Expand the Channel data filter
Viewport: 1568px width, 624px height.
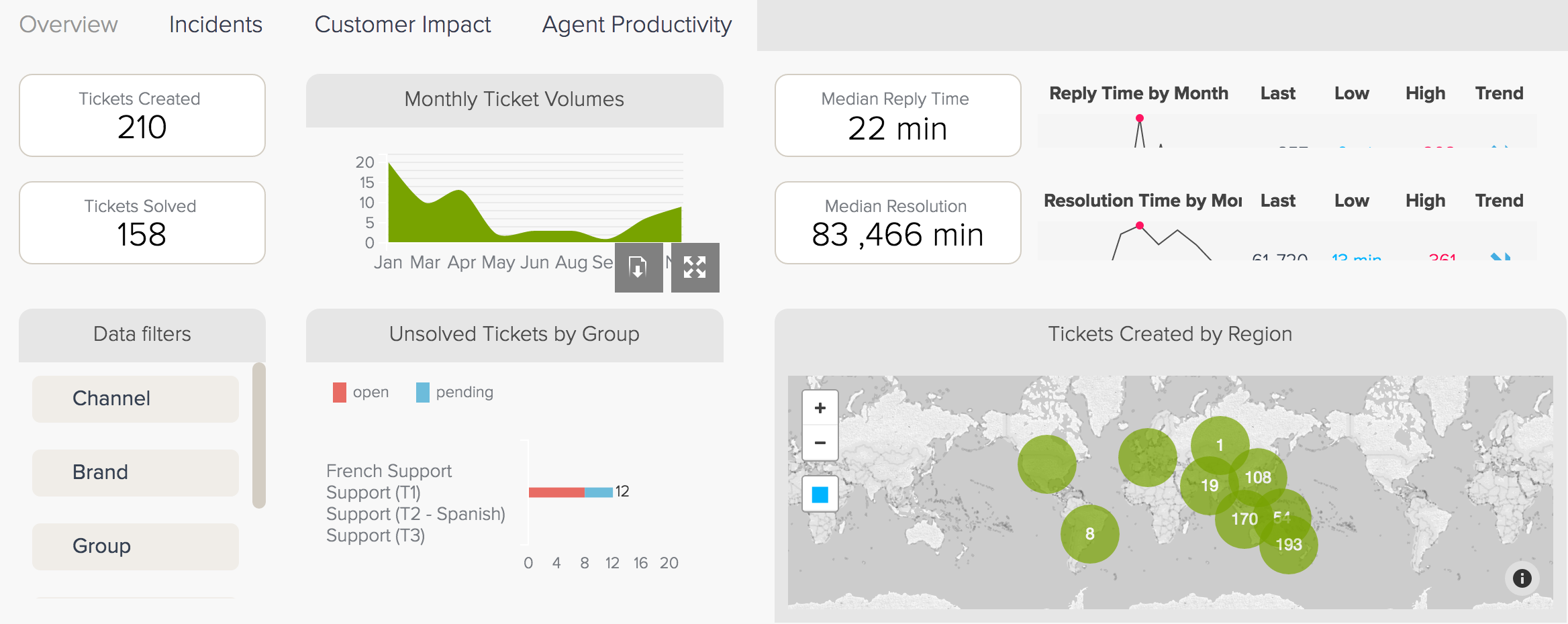(136, 399)
